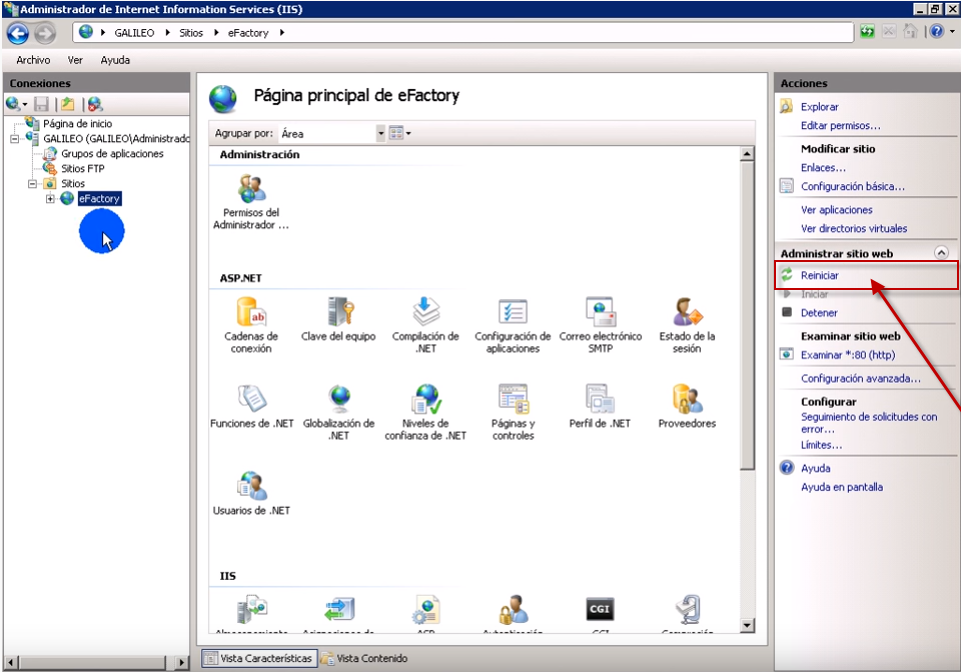This screenshot has width=961, height=672.
Task: Click the save icon in Conexiones toolbar
Action: point(41,104)
